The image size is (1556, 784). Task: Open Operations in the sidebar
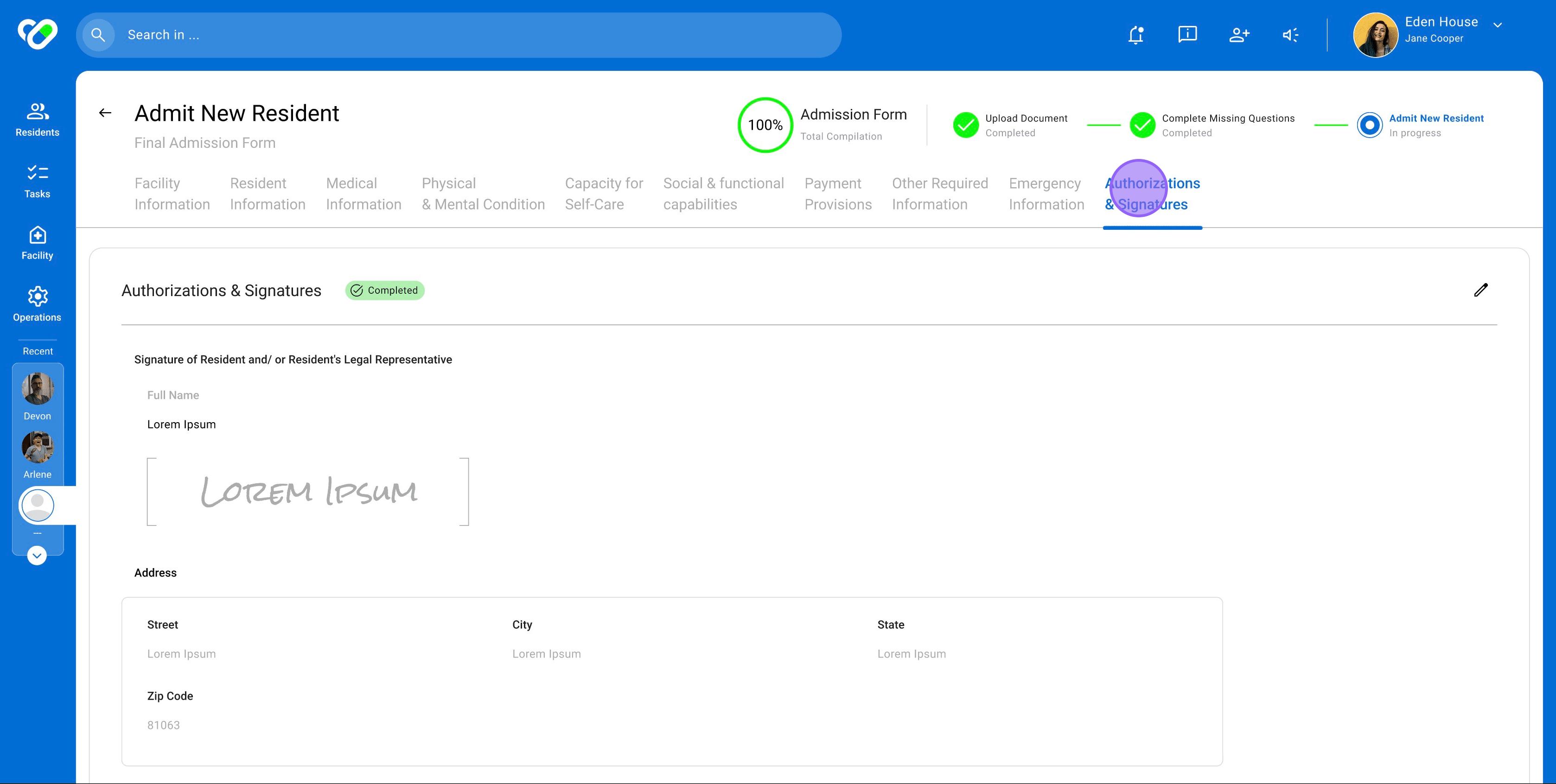click(38, 304)
